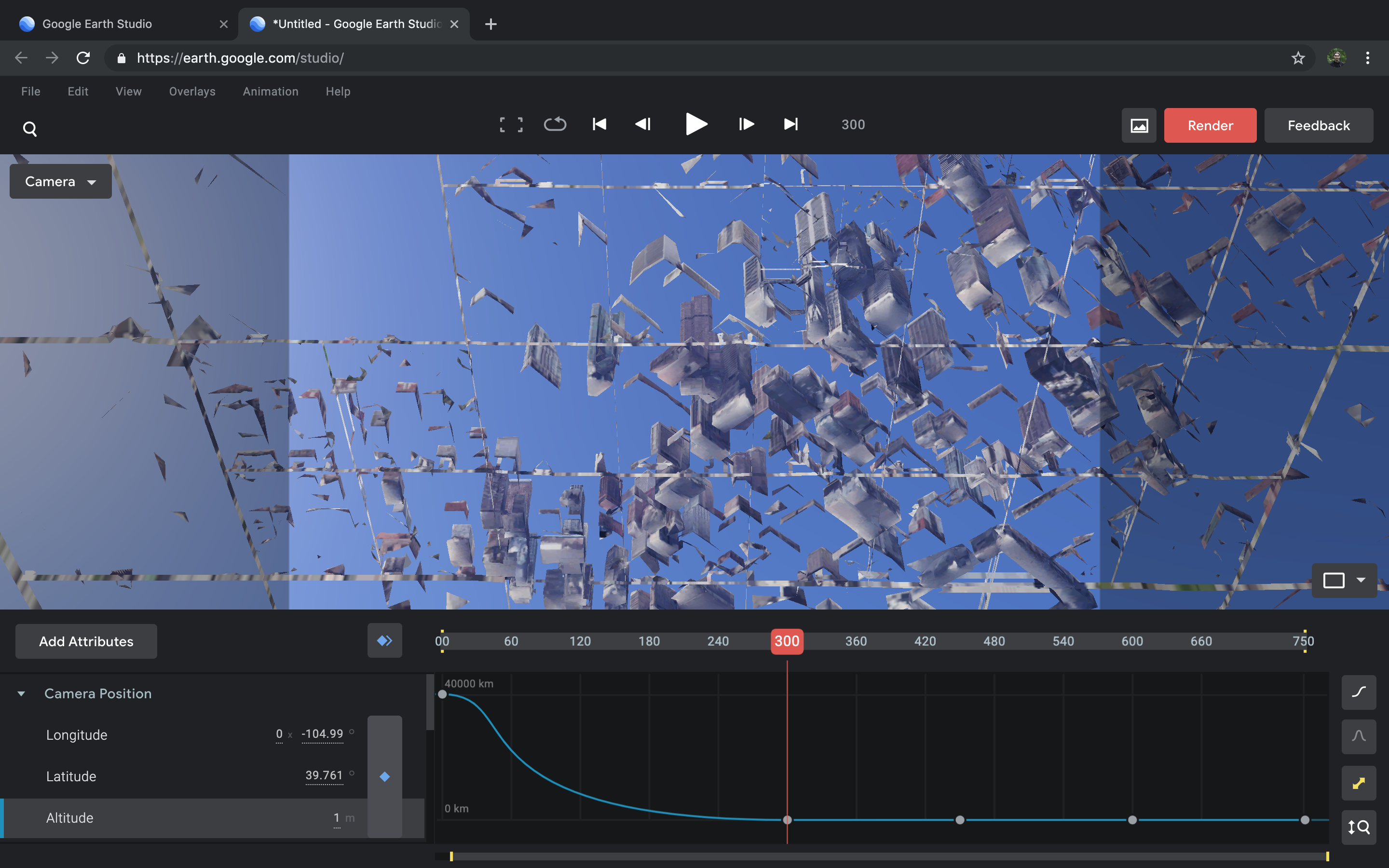
Task: Open the search tool in the top left
Action: tap(30, 128)
